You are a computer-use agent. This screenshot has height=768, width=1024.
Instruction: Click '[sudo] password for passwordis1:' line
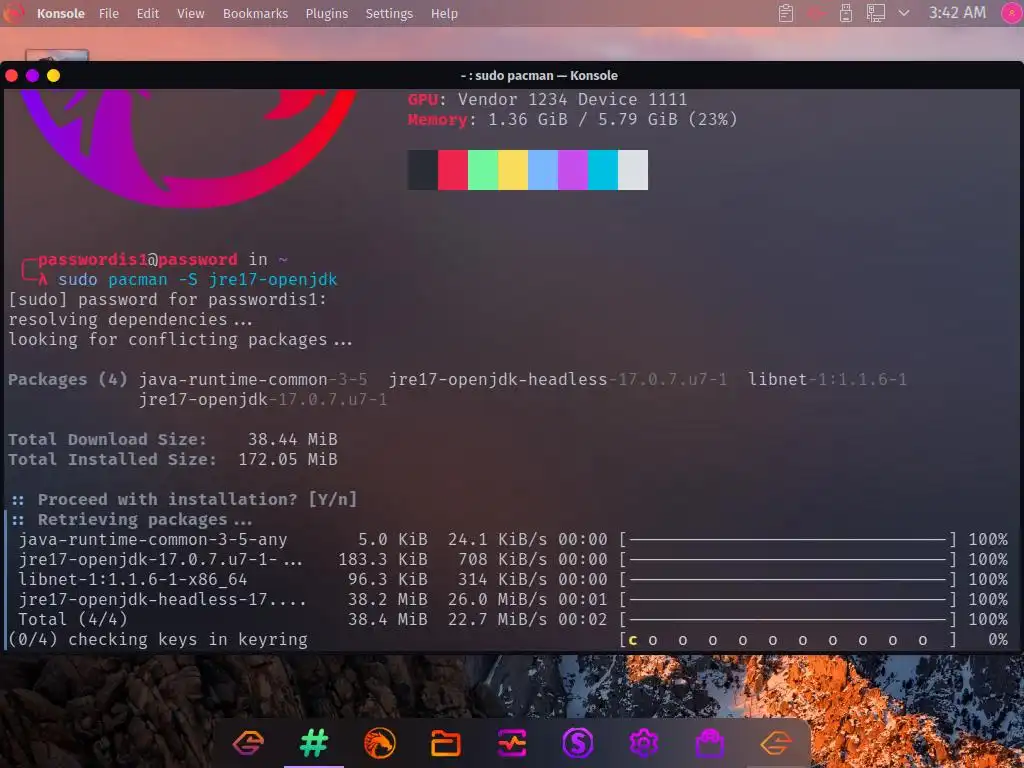pos(167,300)
